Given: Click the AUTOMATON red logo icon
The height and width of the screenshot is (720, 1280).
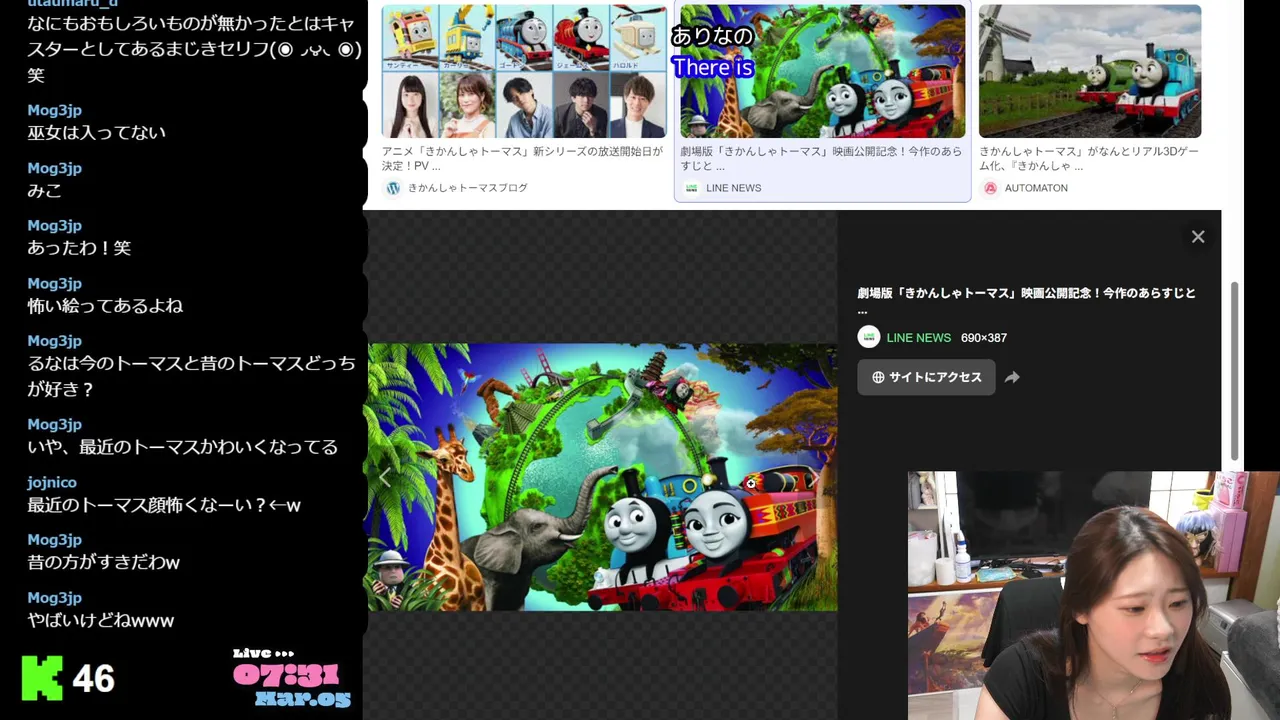Looking at the screenshot, I should point(990,188).
